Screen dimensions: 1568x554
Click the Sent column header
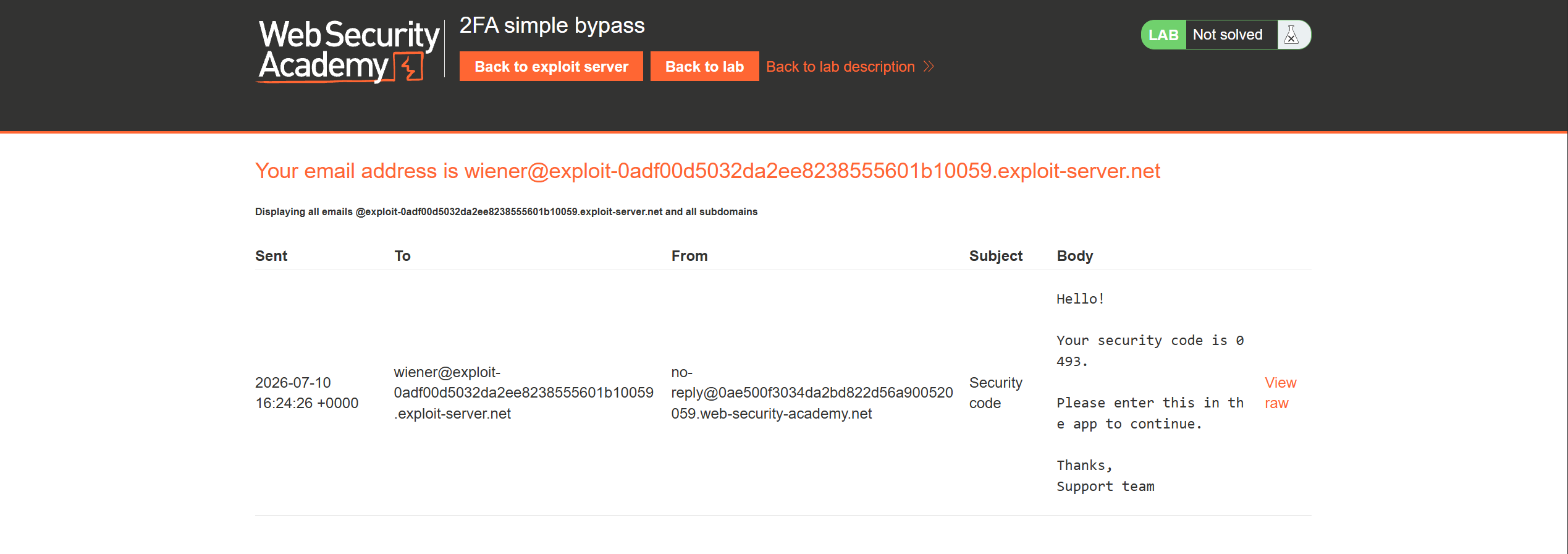coord(271,255)
